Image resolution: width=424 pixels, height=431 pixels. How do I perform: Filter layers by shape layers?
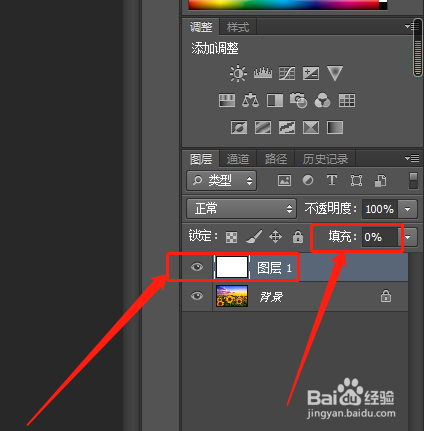coord(356,181)
